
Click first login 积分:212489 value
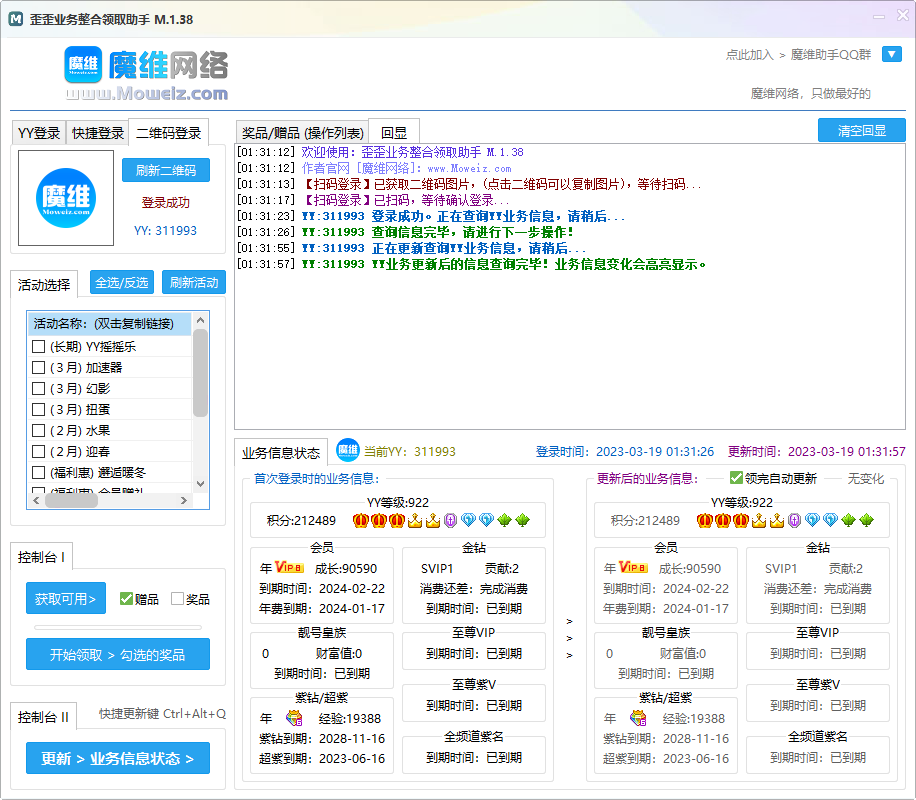click(x=301, y=520)
